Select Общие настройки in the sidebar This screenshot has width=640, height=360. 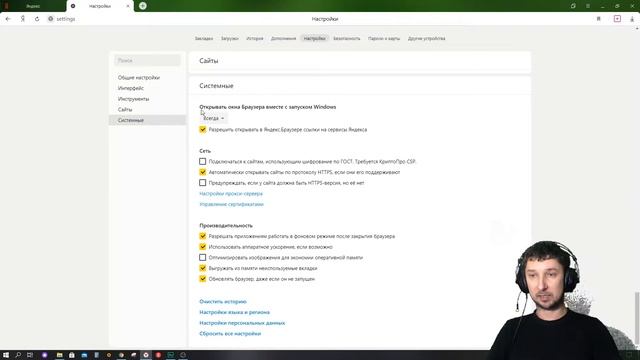(147, 78)
